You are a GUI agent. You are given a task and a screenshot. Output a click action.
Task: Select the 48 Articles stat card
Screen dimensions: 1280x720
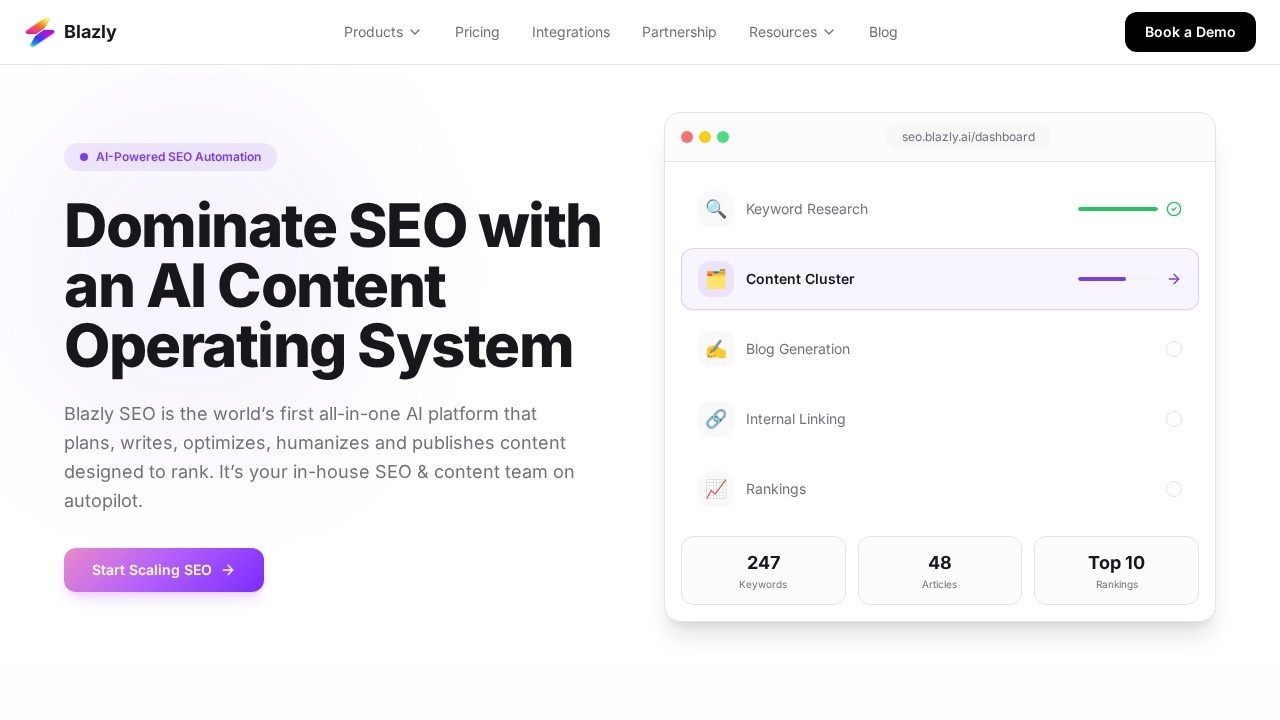[940, 571]
